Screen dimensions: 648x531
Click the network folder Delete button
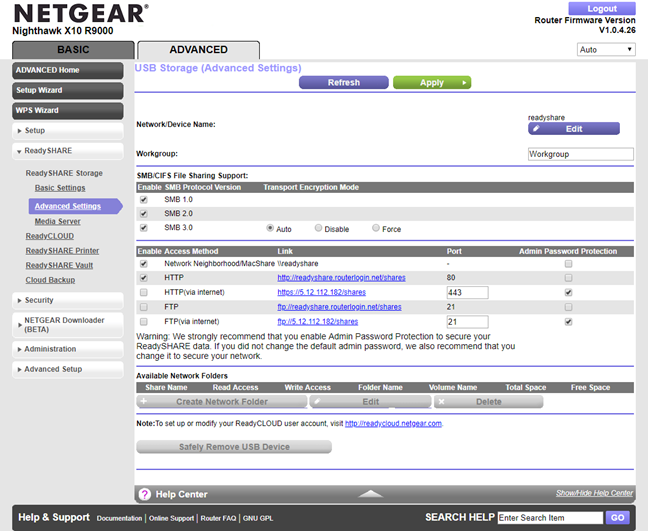[x=488, y=402]
